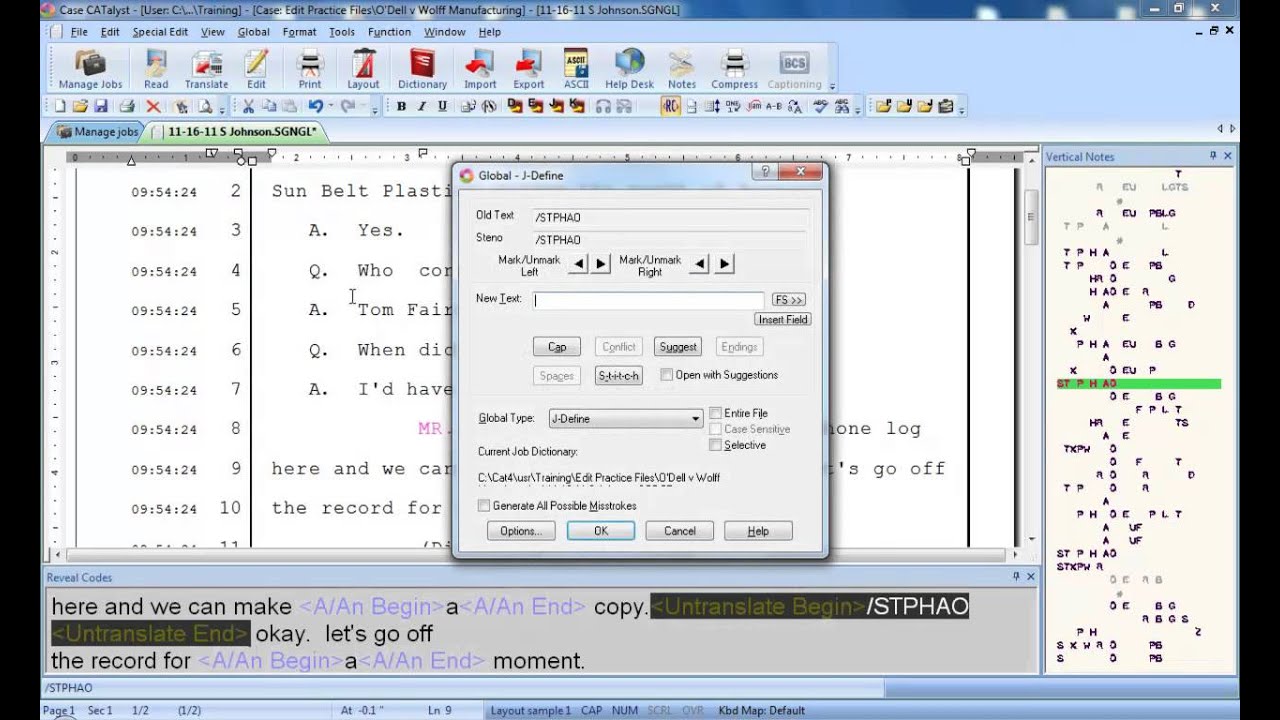Click the Options... button

[x=521, y=531]
